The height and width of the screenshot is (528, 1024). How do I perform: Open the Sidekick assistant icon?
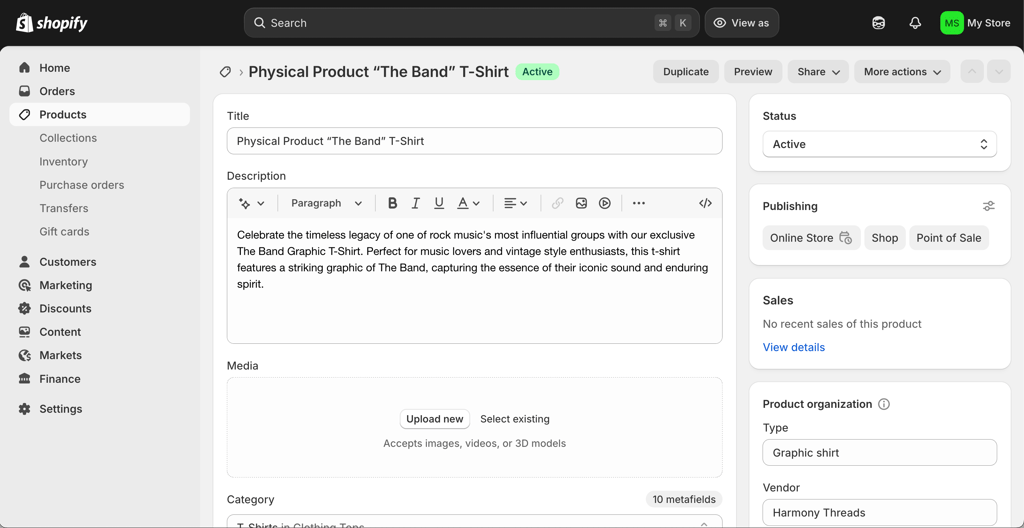[878, 23]
